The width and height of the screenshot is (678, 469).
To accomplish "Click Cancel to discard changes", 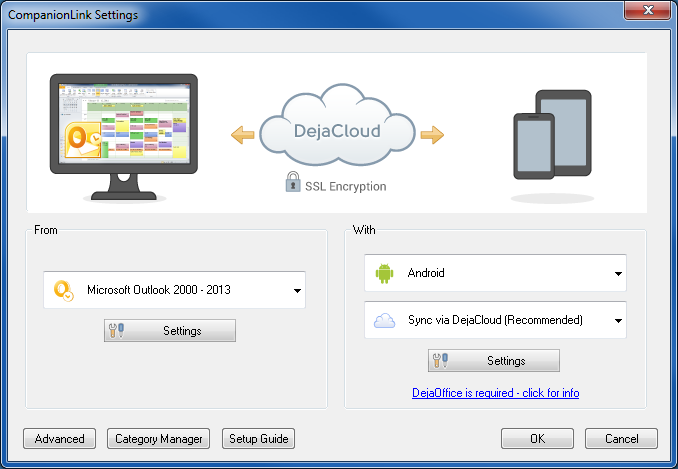I will [x=621, y=439].
